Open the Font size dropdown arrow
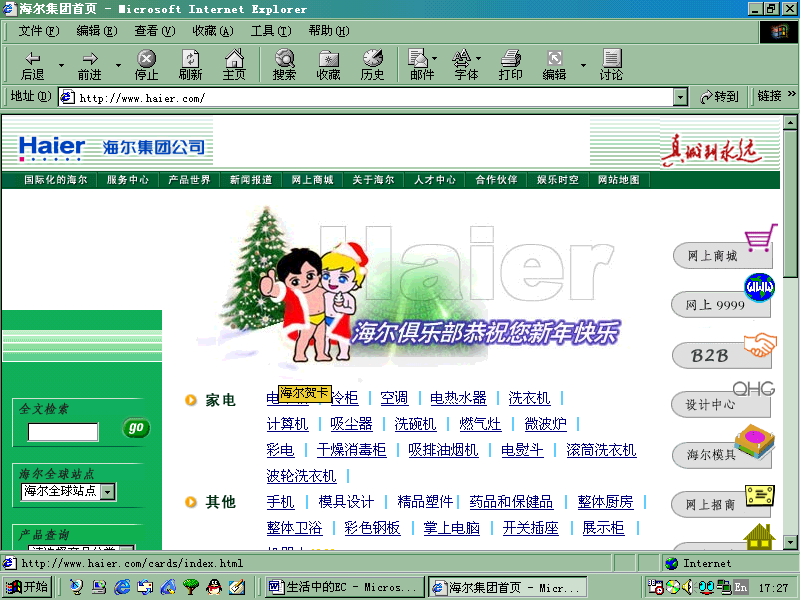 click(479, 58)
